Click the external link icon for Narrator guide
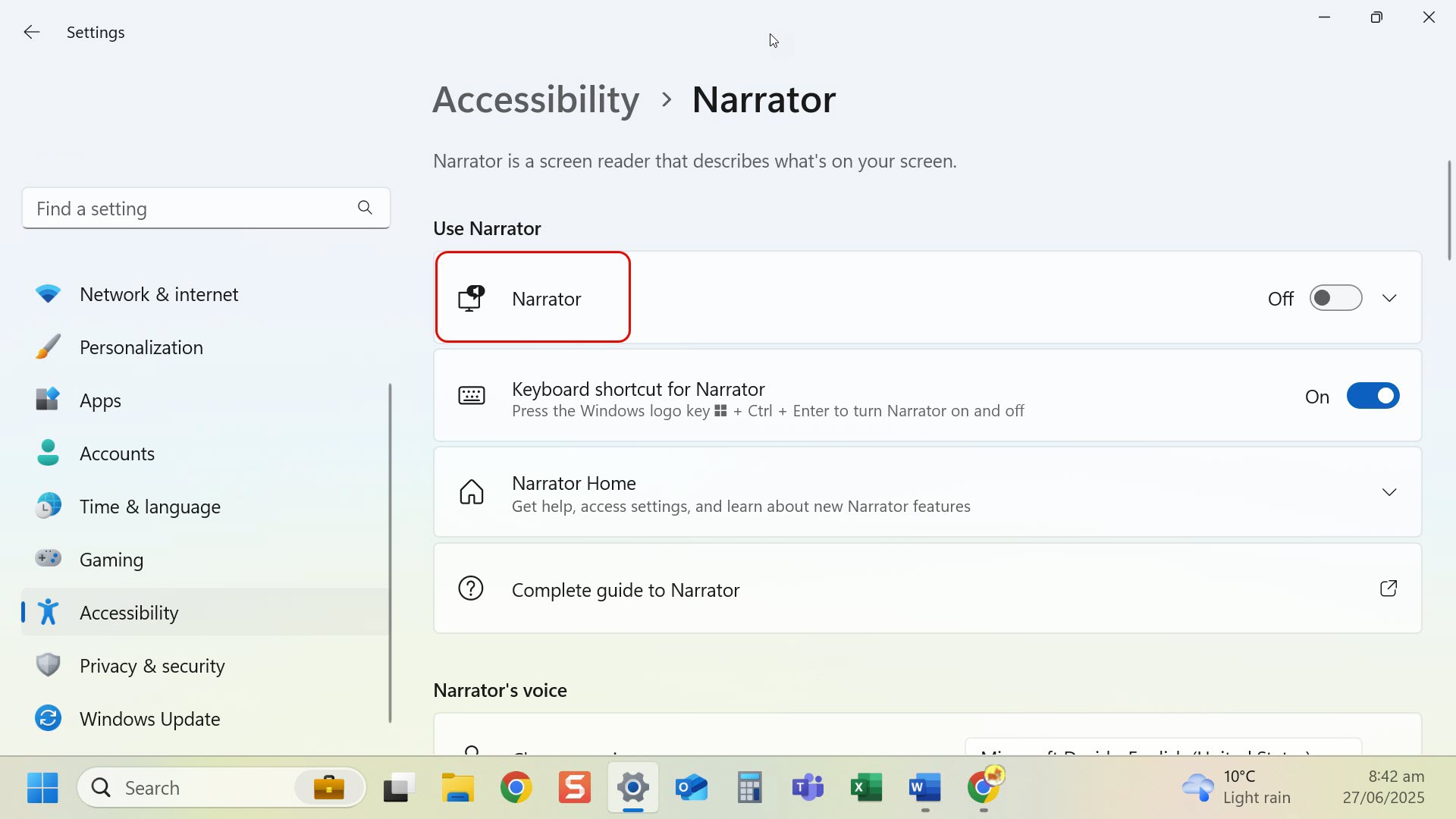Screen dimensions: 1456x819 [x=1389, y=588]
